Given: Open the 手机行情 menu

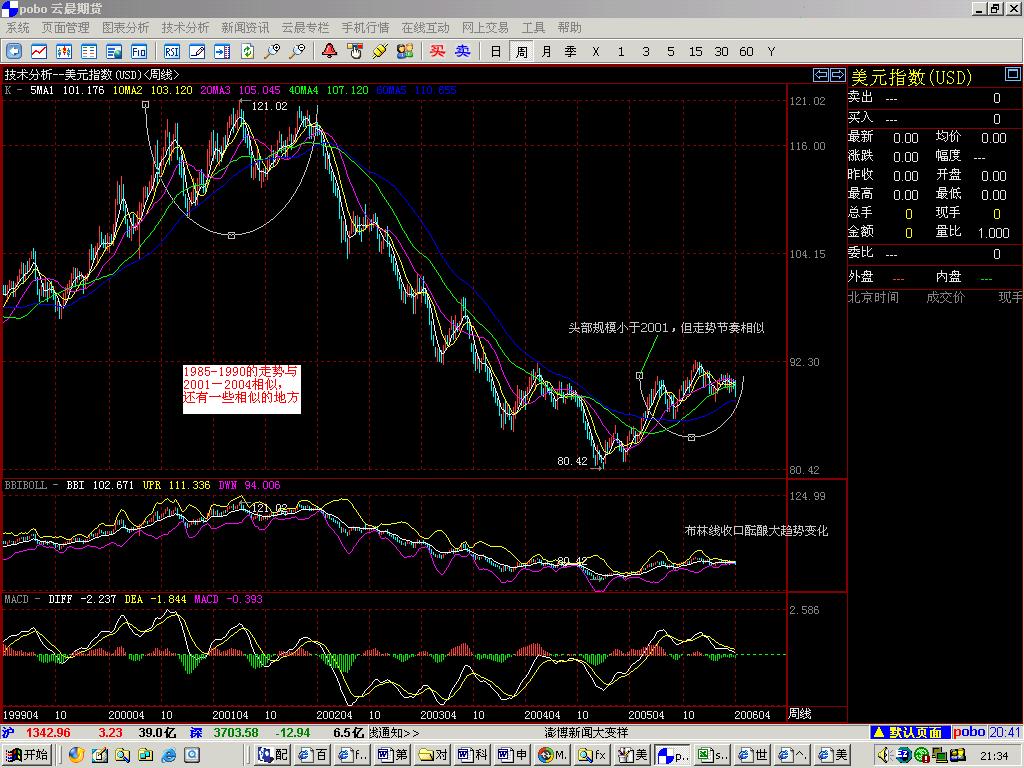Looking at the screenshot, I should [x=365, y=27].
